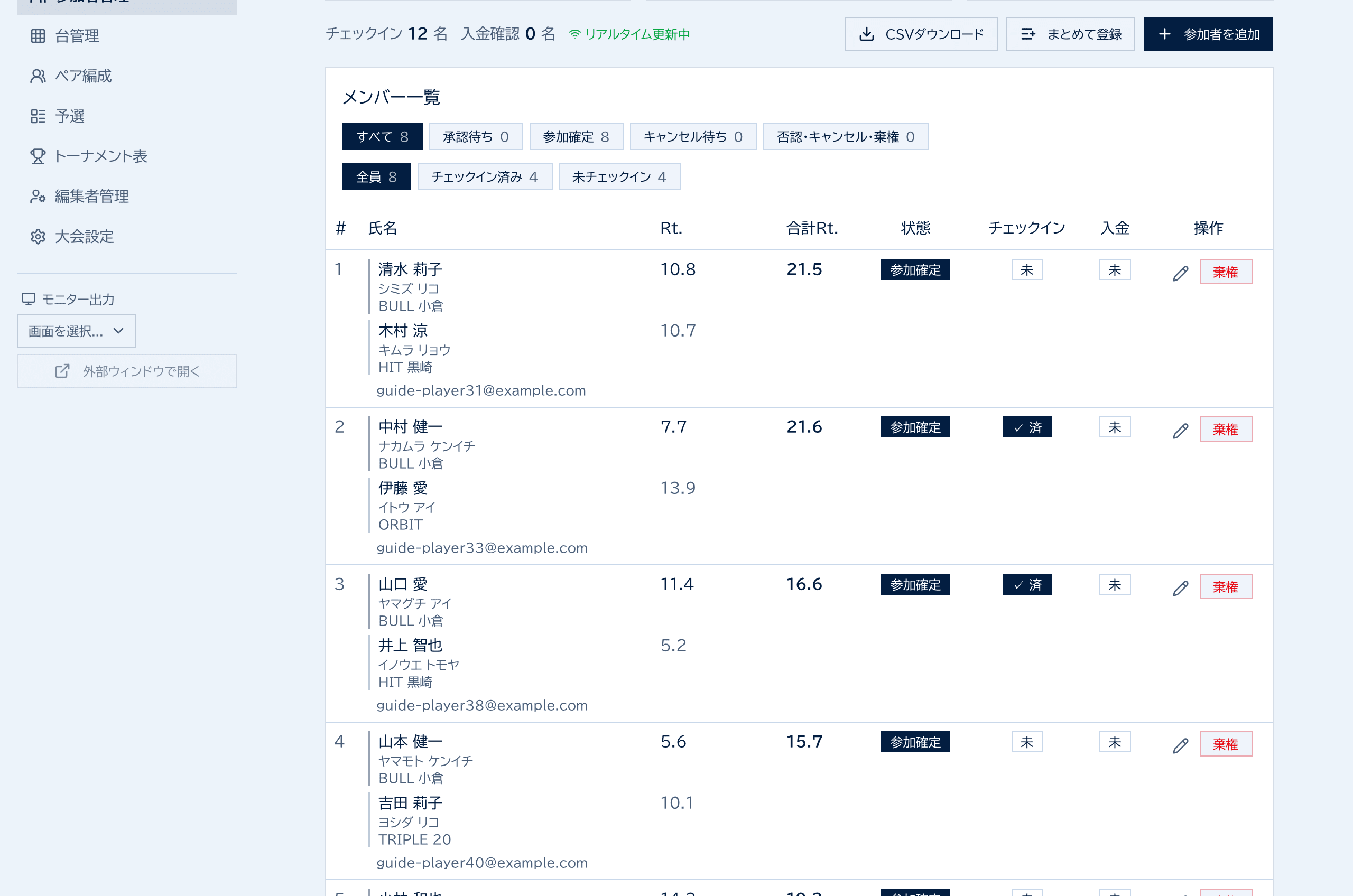The image size is (1353, 896).
Task: Open 編集者管理 editor management
Action: coord(126,196)
